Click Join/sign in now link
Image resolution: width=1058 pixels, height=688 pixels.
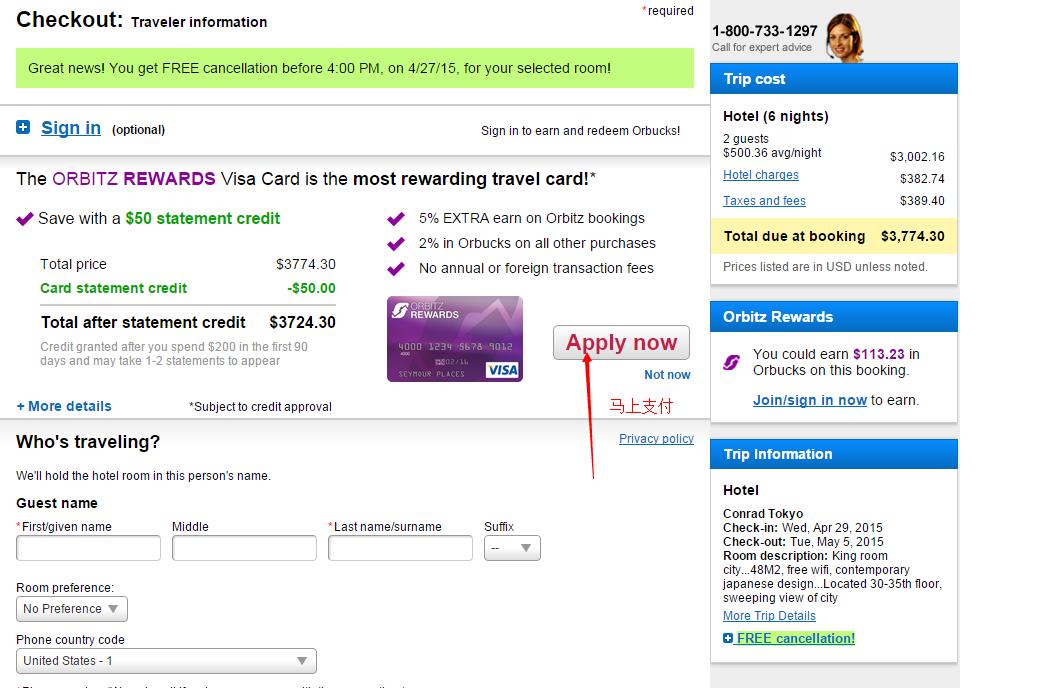click(x=809, y=400)
